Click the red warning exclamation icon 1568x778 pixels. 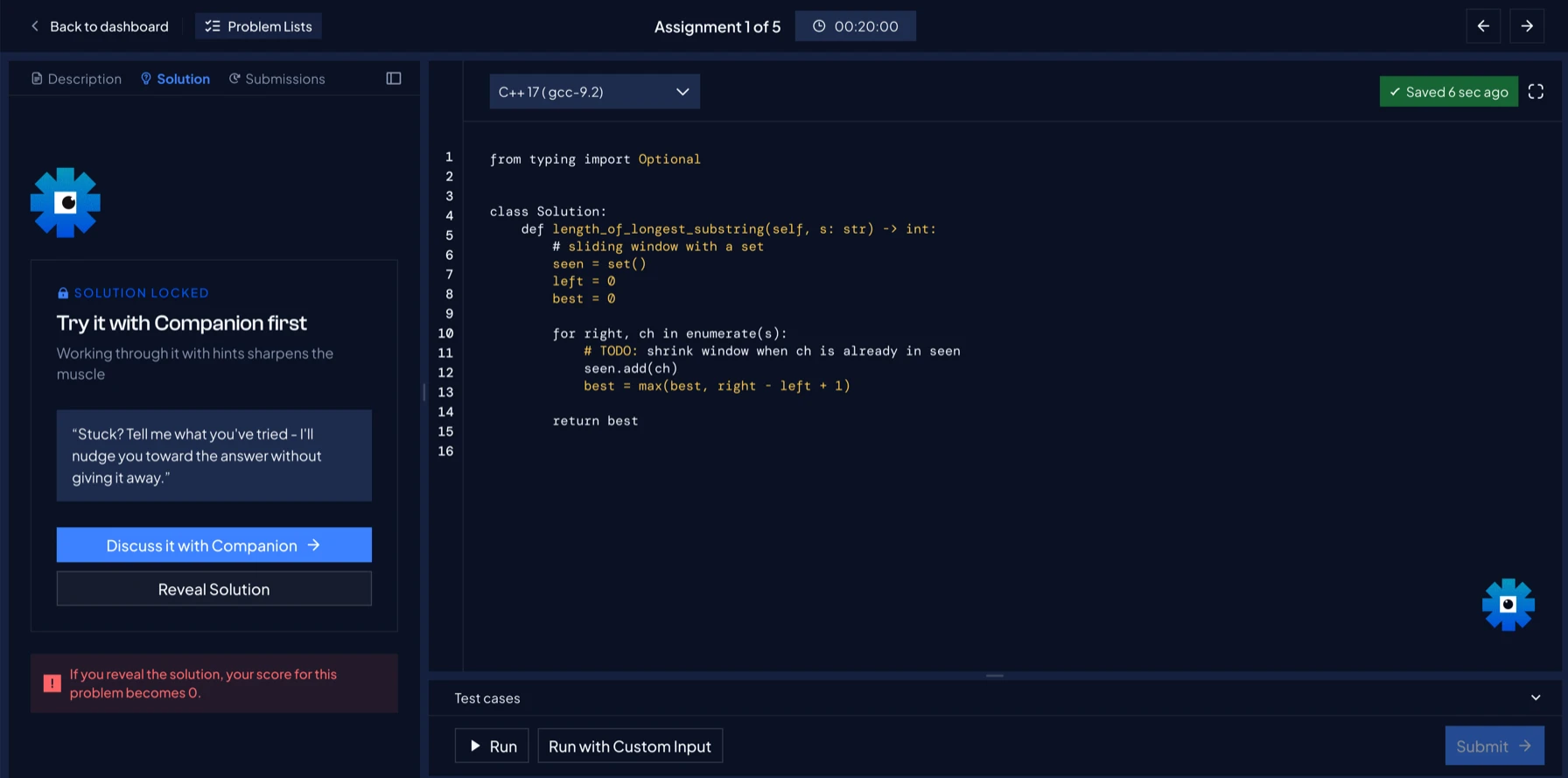click(x=52, y=683)
